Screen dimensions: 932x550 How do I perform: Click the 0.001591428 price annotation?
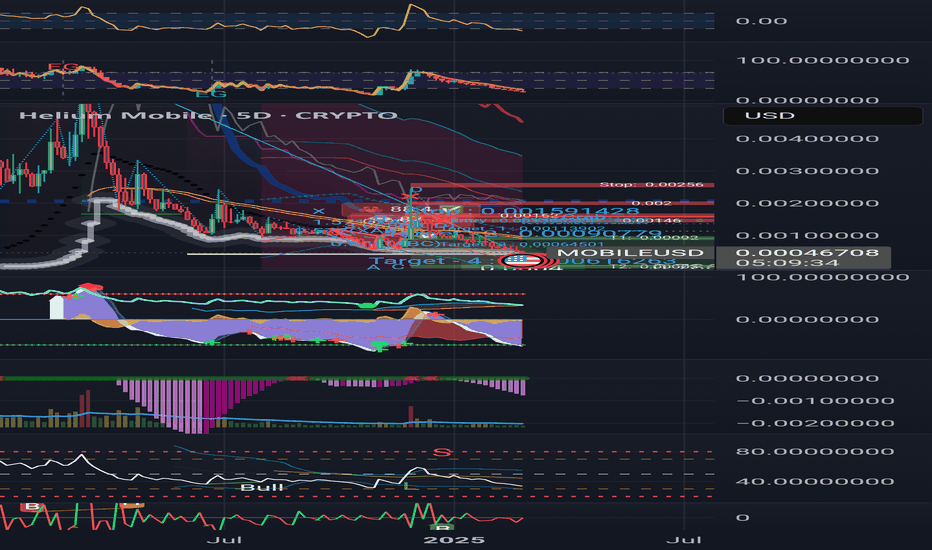[560, 211]
